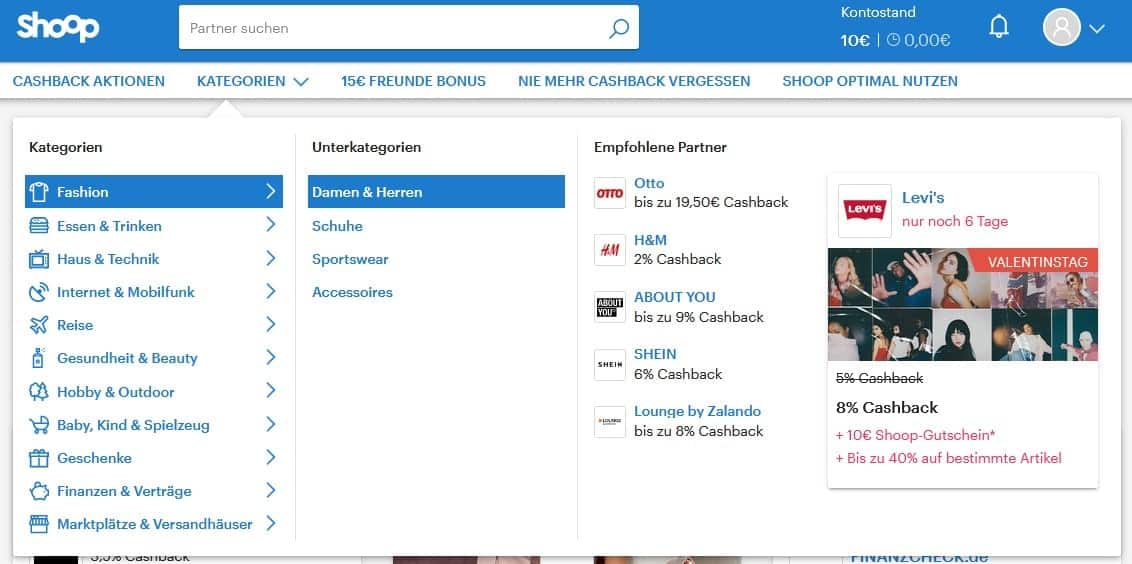Screen dimensions: 1132x564
Task: Select the Reise category label
Action: [75, 325]
